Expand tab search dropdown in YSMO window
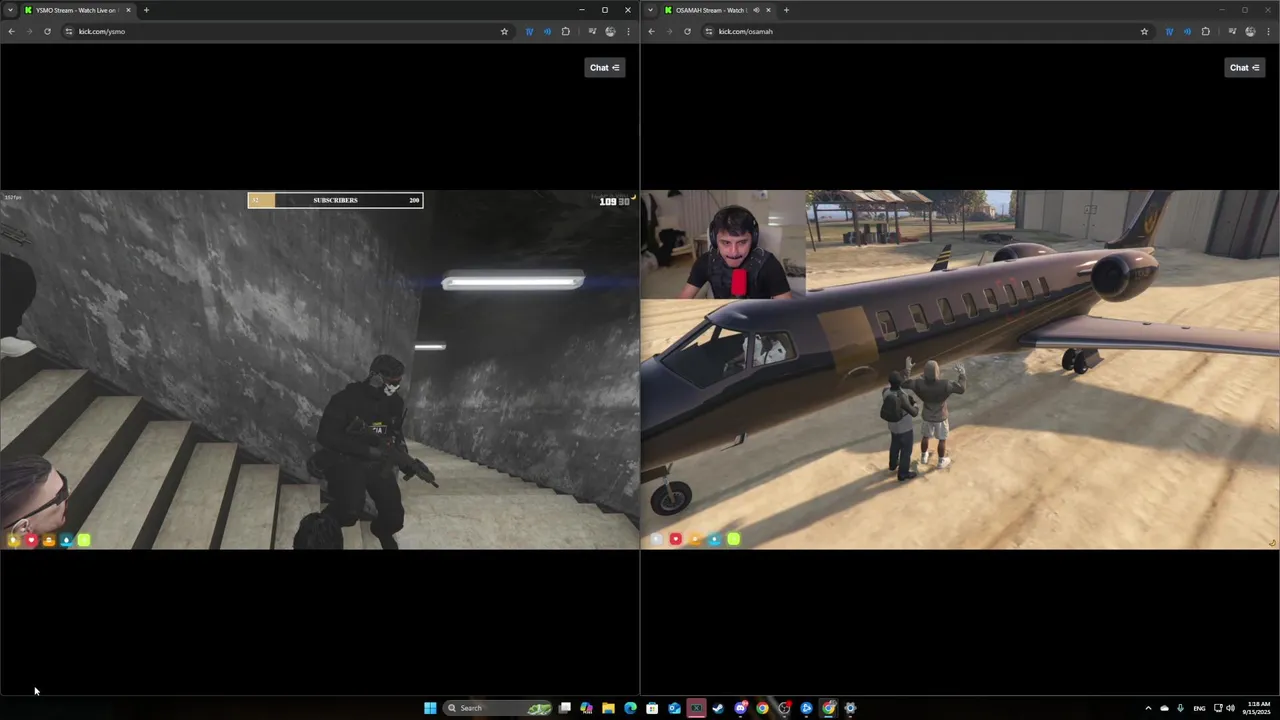Viewport: 1280px width, 720px height. pyautogui.click(x=11, y=10)
